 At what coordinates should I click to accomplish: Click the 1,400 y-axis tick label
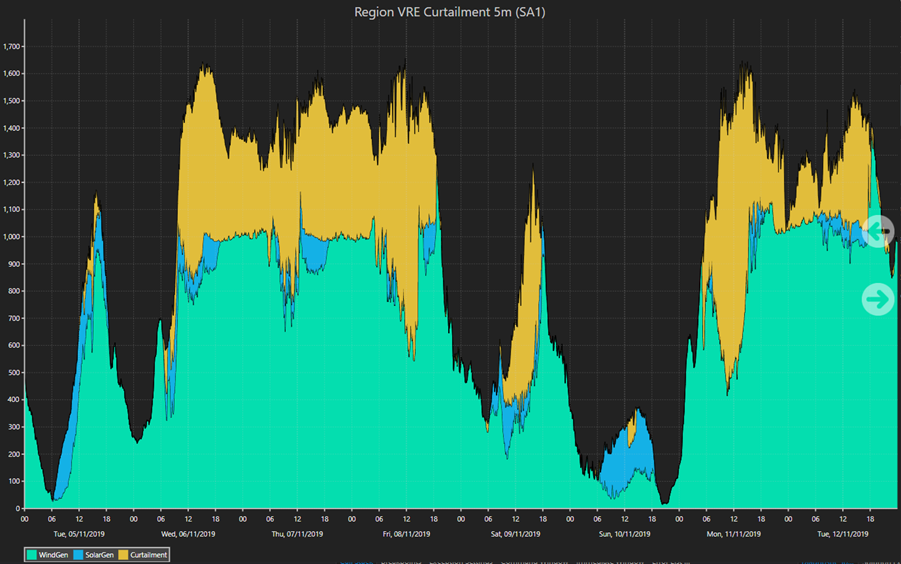(x=12, y=128)
